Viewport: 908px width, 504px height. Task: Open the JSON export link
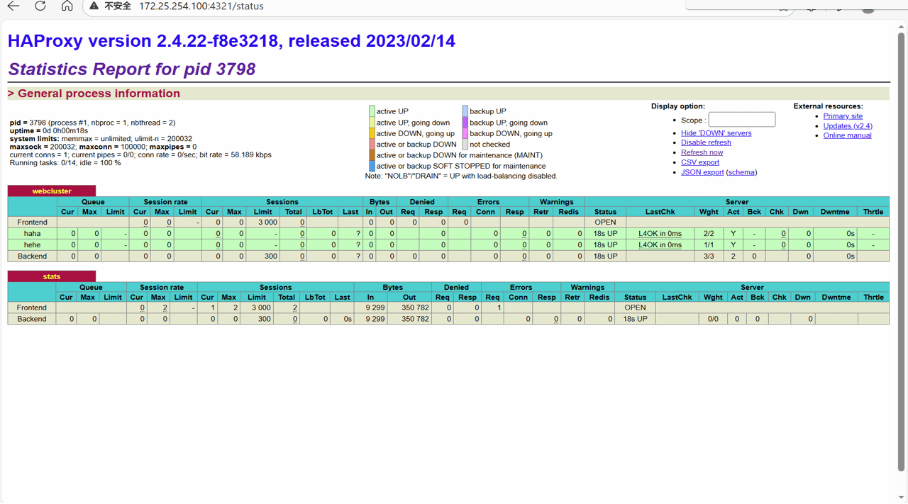[702, 172]
